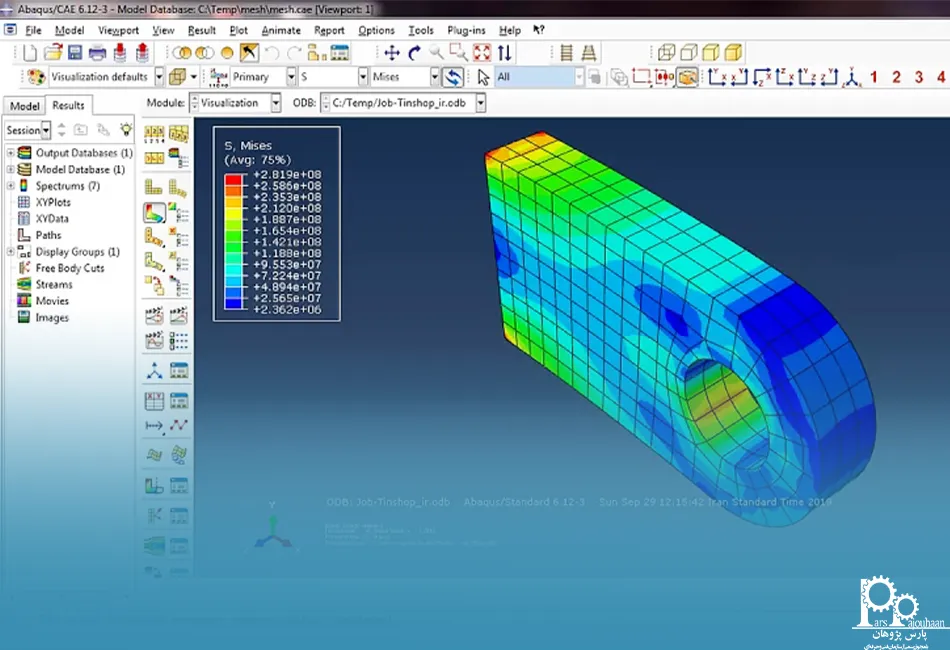Viewport: 950px width, 650px height.
Task: Expand the Output Databases tree node
Action: pyautogui.click(x=10, y=153)
